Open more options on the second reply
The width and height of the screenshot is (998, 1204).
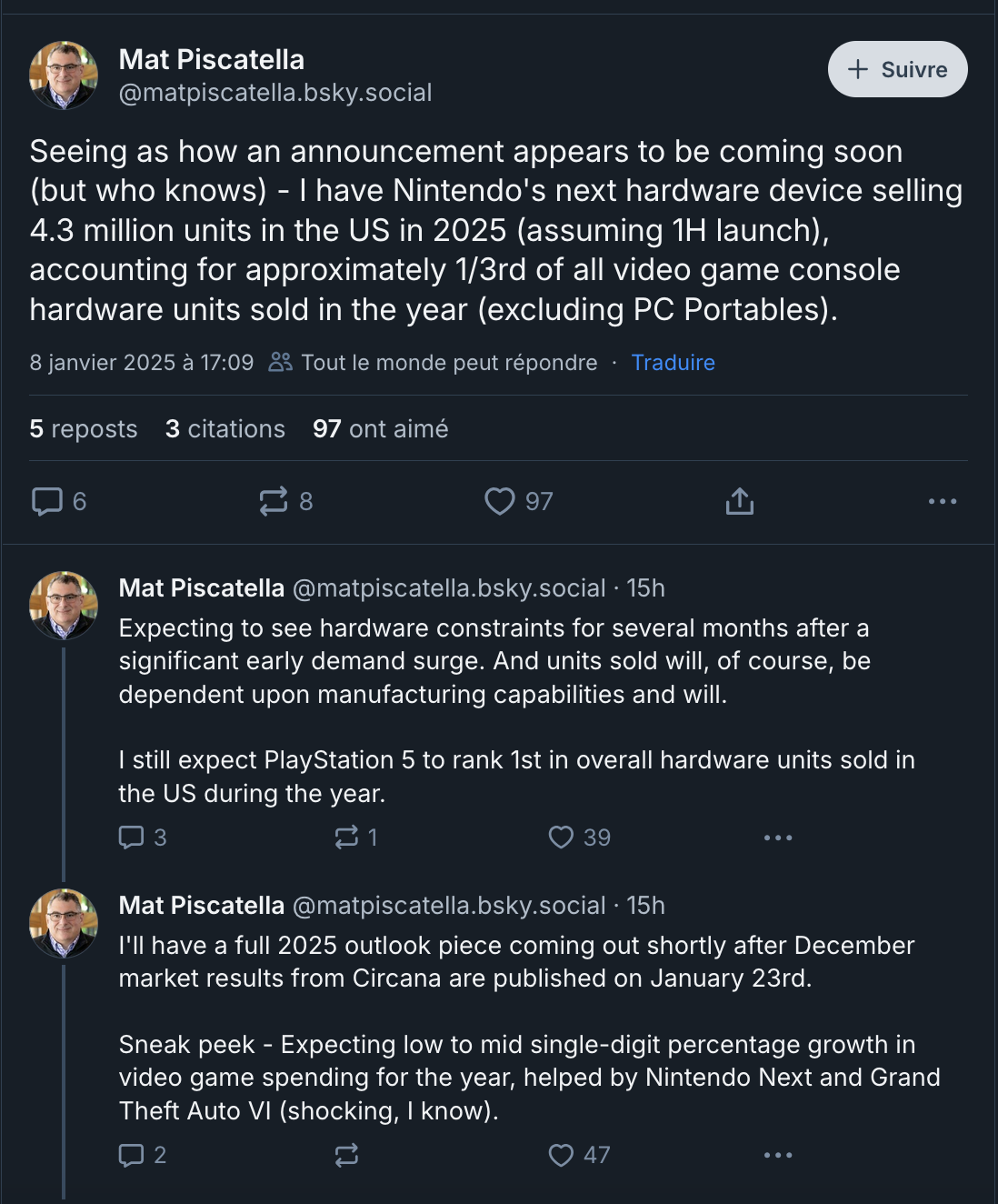pos(778,1155)
